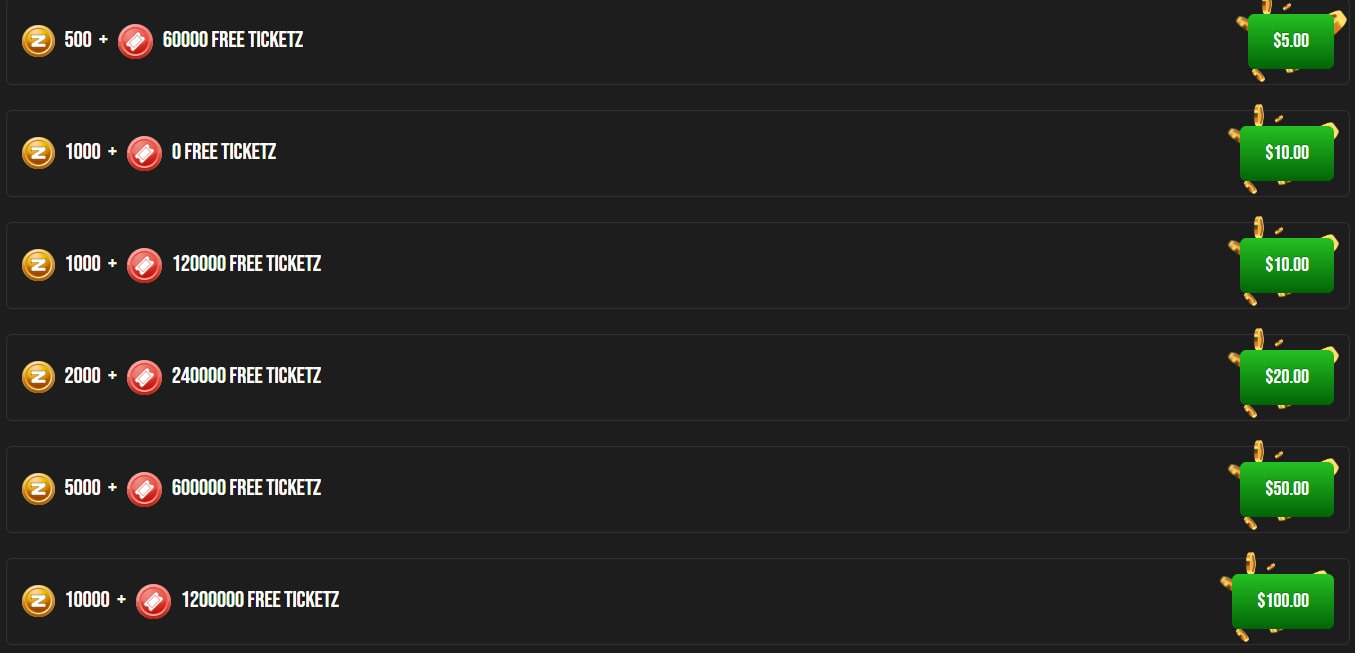This screenshot has height=653, width=1355.
Task: Tap the red ticket icon beside 600000 Free Ticketz
Action: click(144, 489)
